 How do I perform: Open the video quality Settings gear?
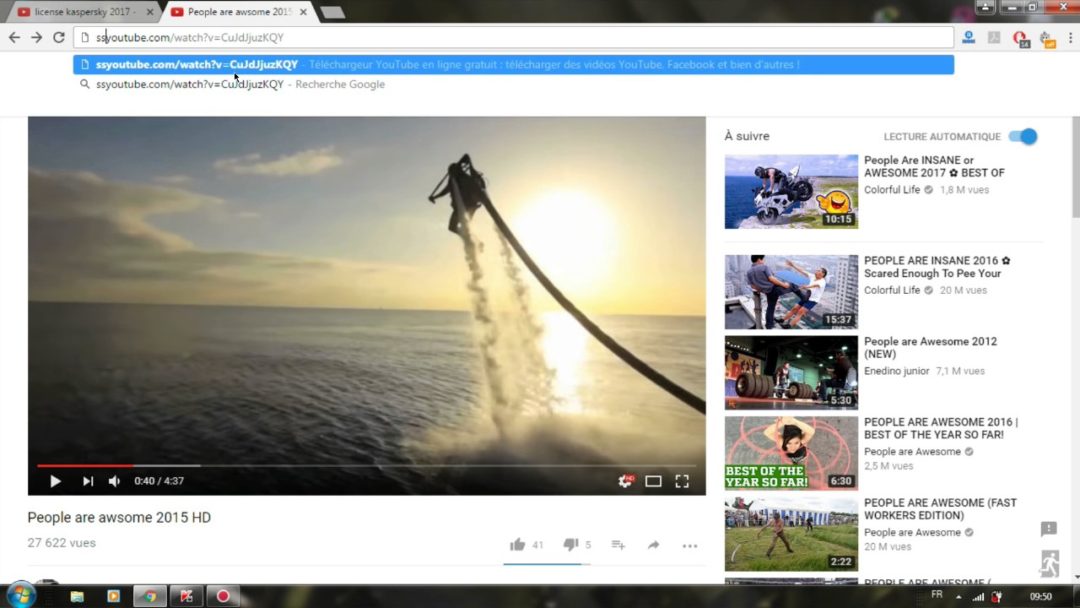pyautogui.click(x=626, y=481)
